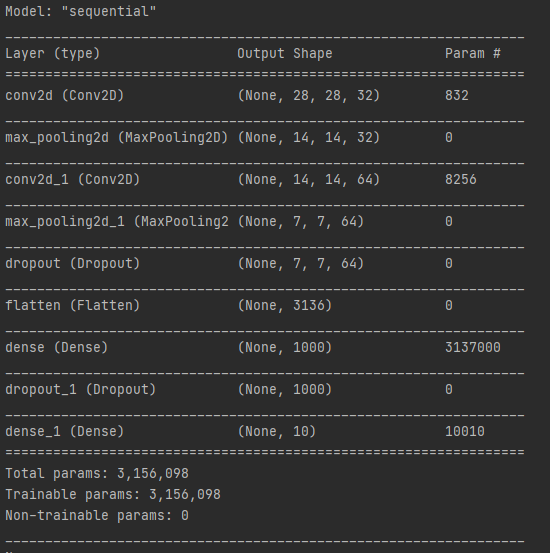
Task: Click the (None, 28, 28, 32) output shape
Action: (309, 96)
